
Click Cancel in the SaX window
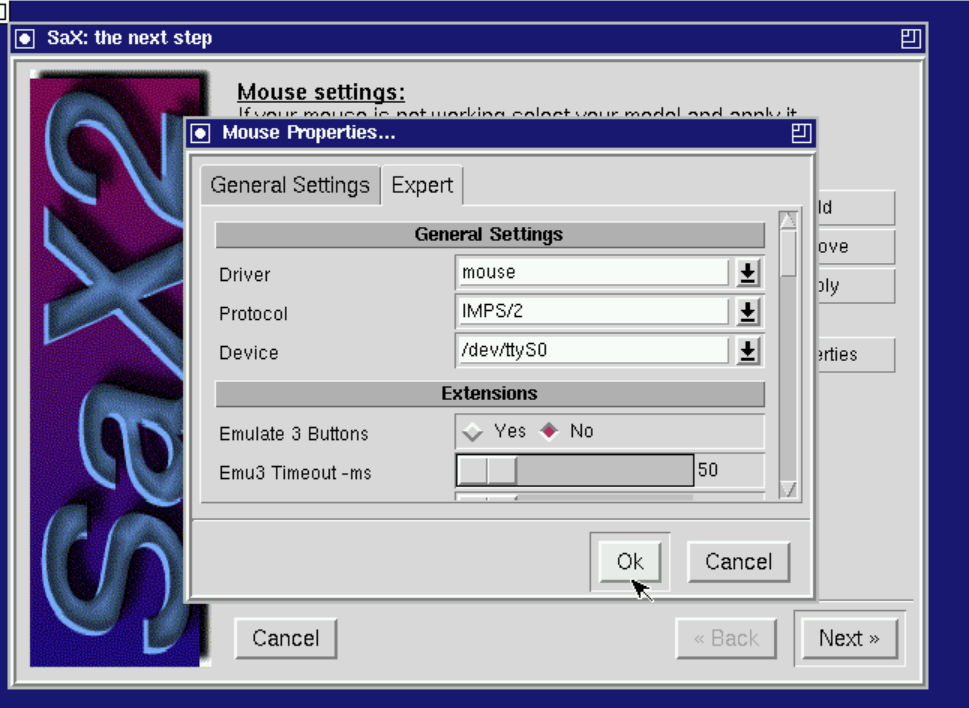click(x=286, y=638)
